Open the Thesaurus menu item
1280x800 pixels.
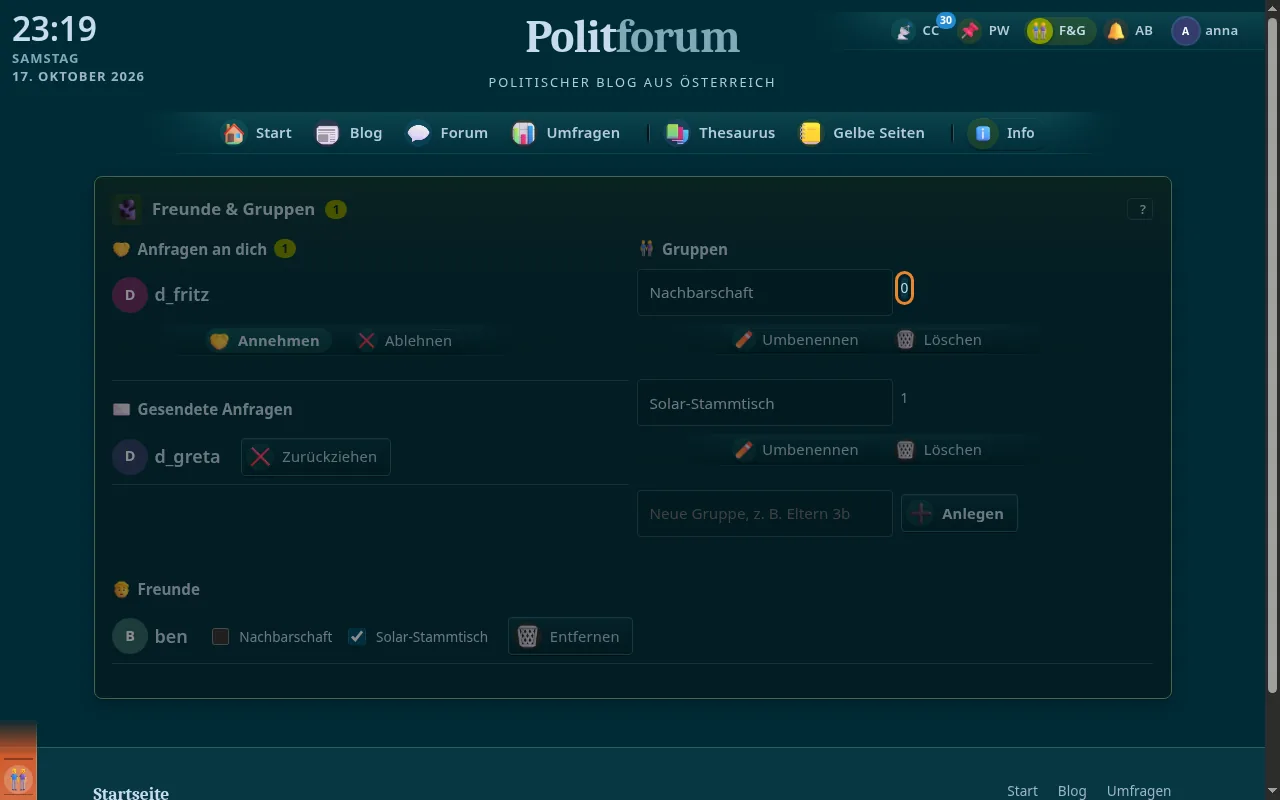pos(720,133)
